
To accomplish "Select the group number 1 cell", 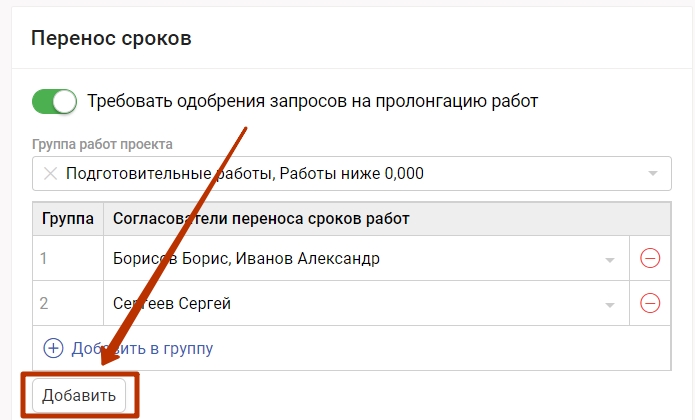I will click(x=68, y=259).
